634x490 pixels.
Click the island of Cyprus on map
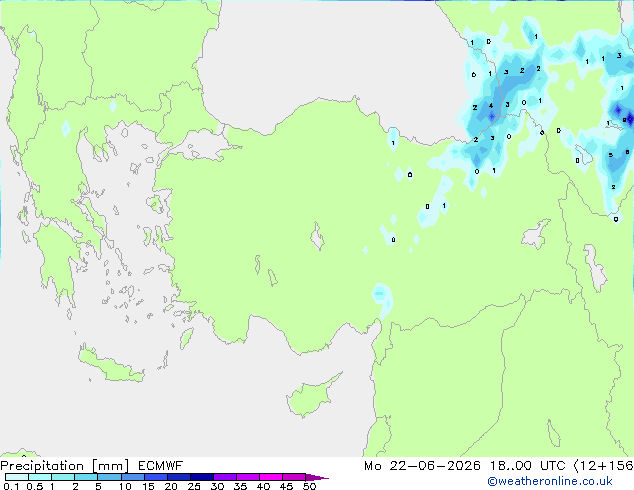[311, 397]
